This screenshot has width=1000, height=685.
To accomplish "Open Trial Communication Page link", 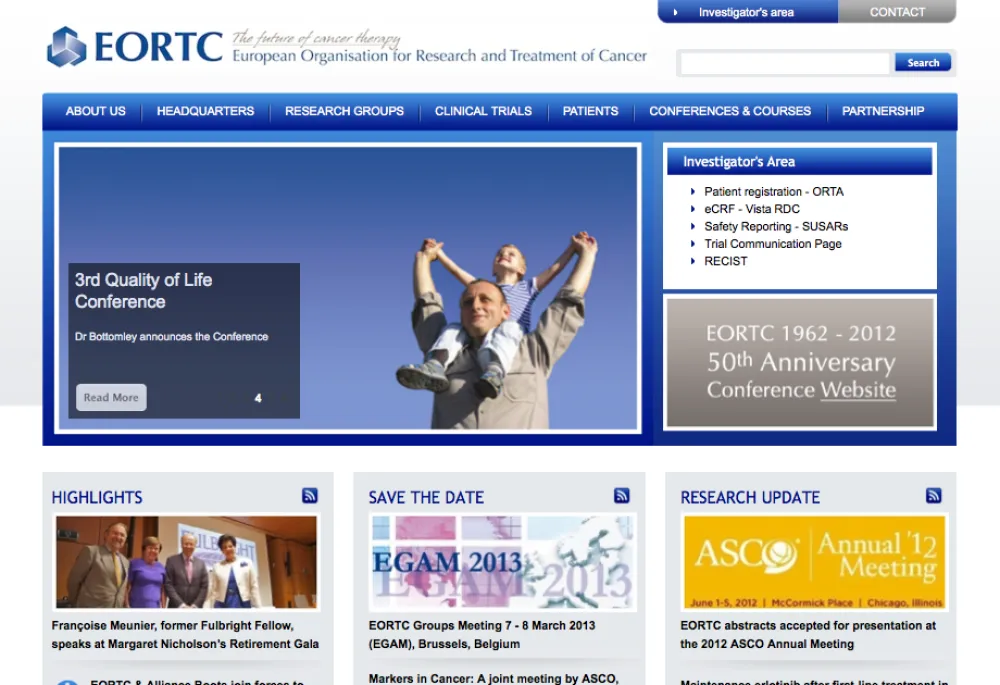I will click(x=773, y=244).
